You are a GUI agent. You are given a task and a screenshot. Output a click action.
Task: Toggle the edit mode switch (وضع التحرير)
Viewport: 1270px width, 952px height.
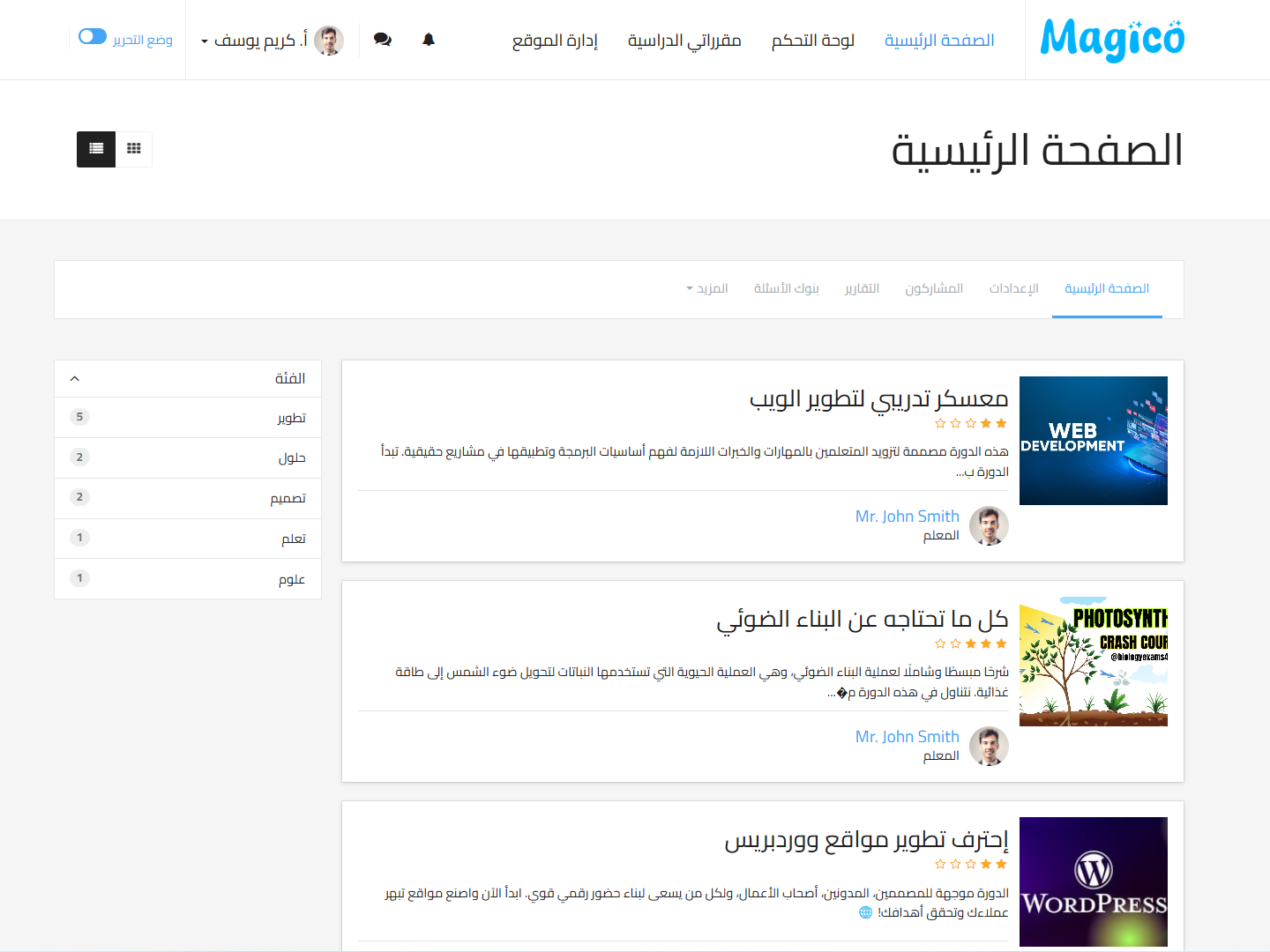coord(93,37)
